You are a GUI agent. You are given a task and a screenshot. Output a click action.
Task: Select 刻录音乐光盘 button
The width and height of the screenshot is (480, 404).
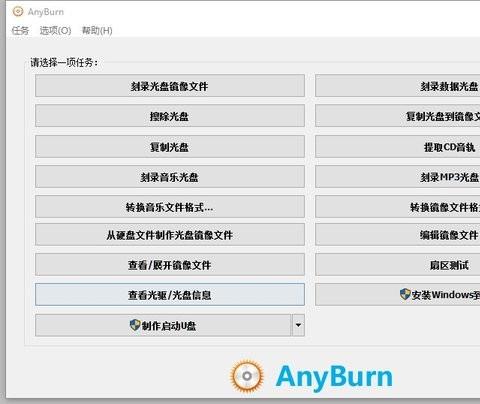click(x=170, y=177)
